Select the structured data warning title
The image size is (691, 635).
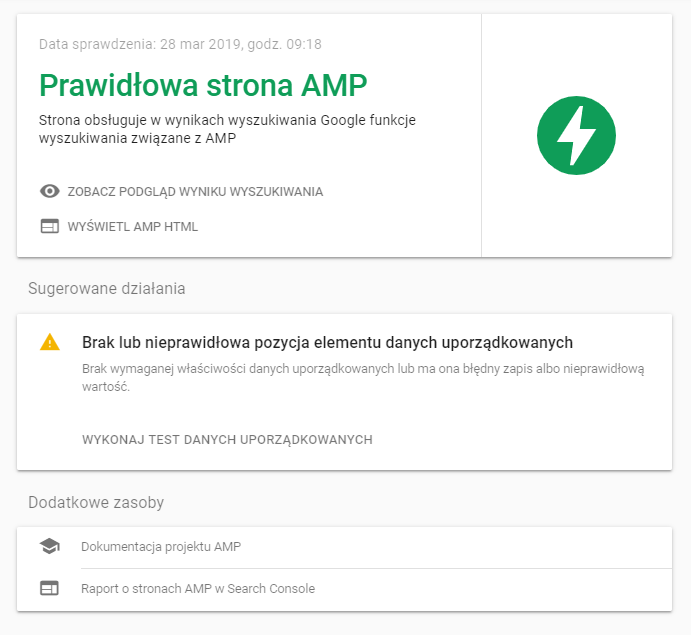coord(327,342)
